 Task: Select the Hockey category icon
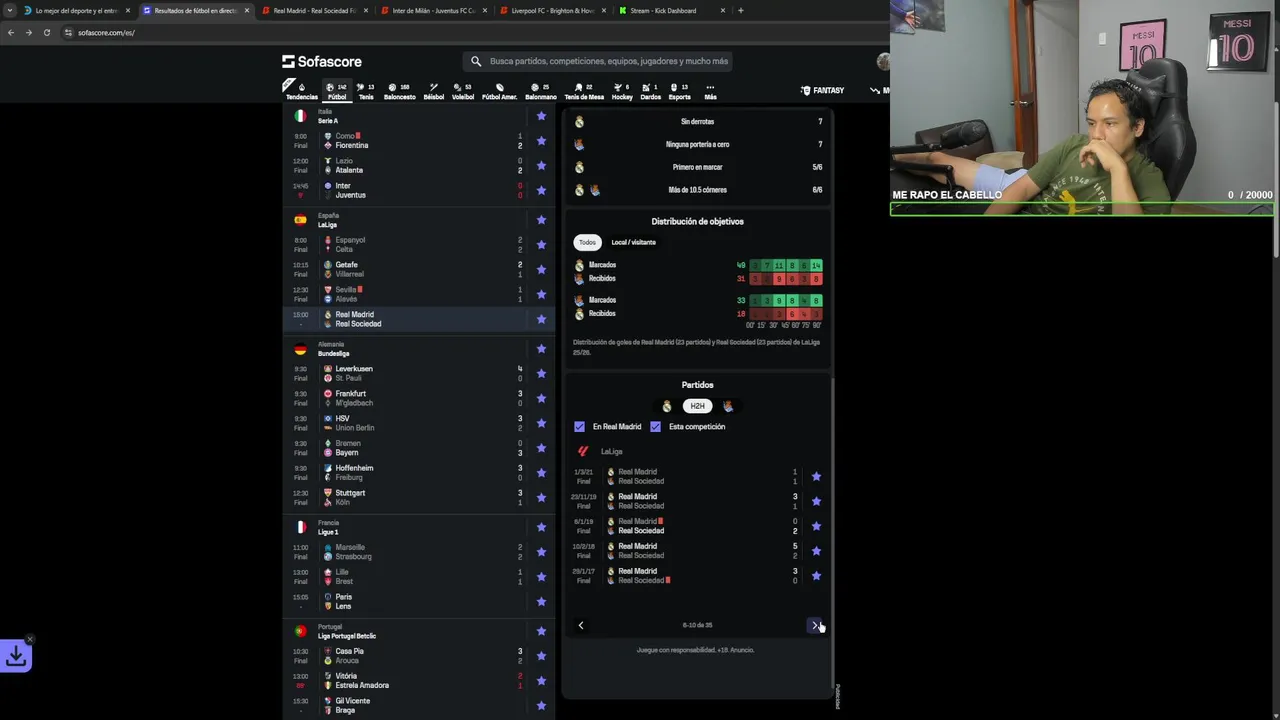click(622, 91)
